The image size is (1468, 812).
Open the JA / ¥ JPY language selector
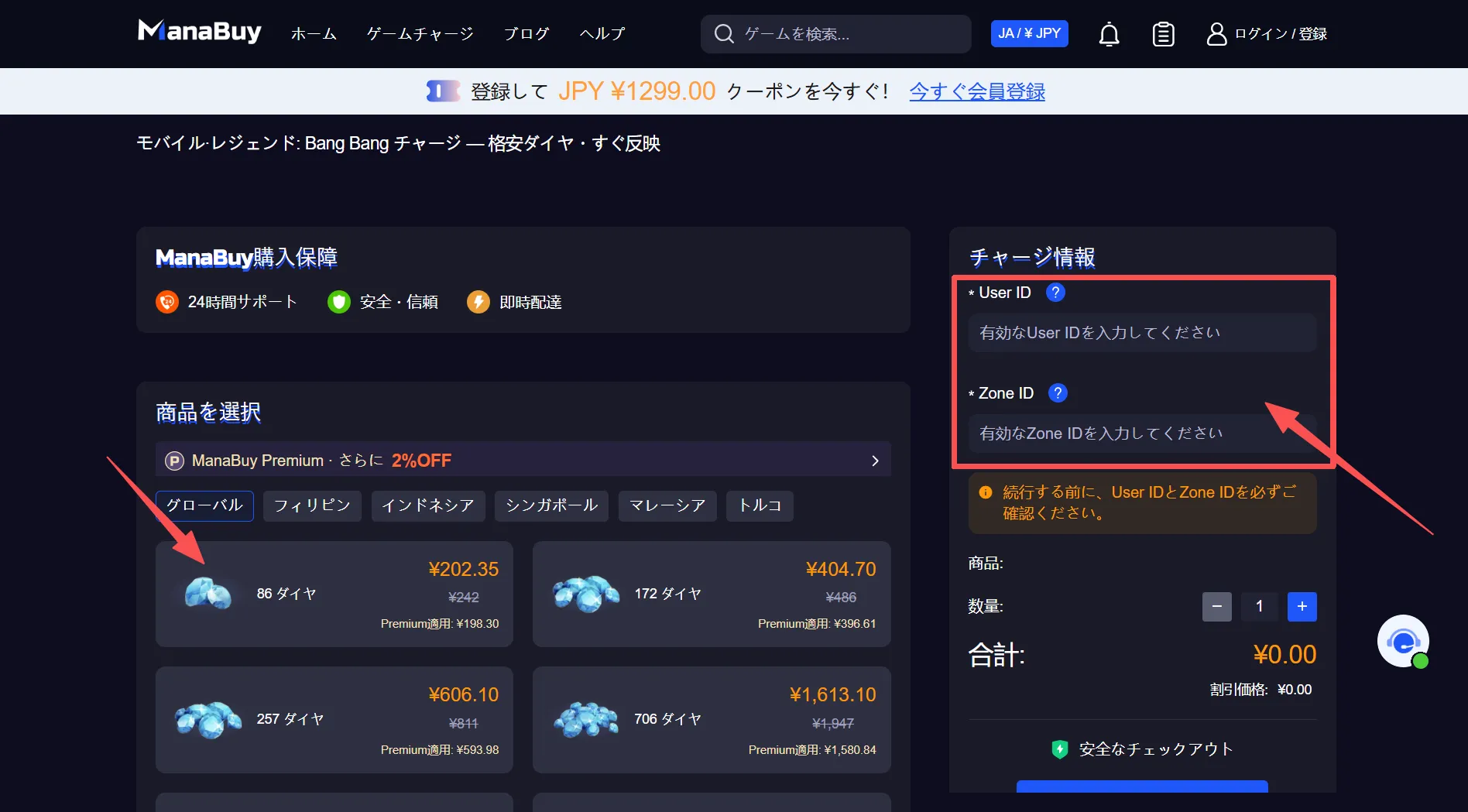pyautogui.click(x=1030, y=33)
